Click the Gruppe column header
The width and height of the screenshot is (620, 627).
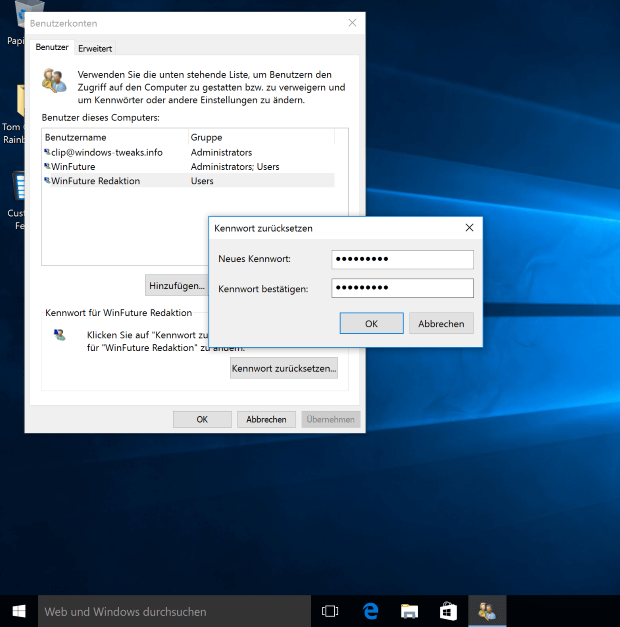(x=261, y=137)
